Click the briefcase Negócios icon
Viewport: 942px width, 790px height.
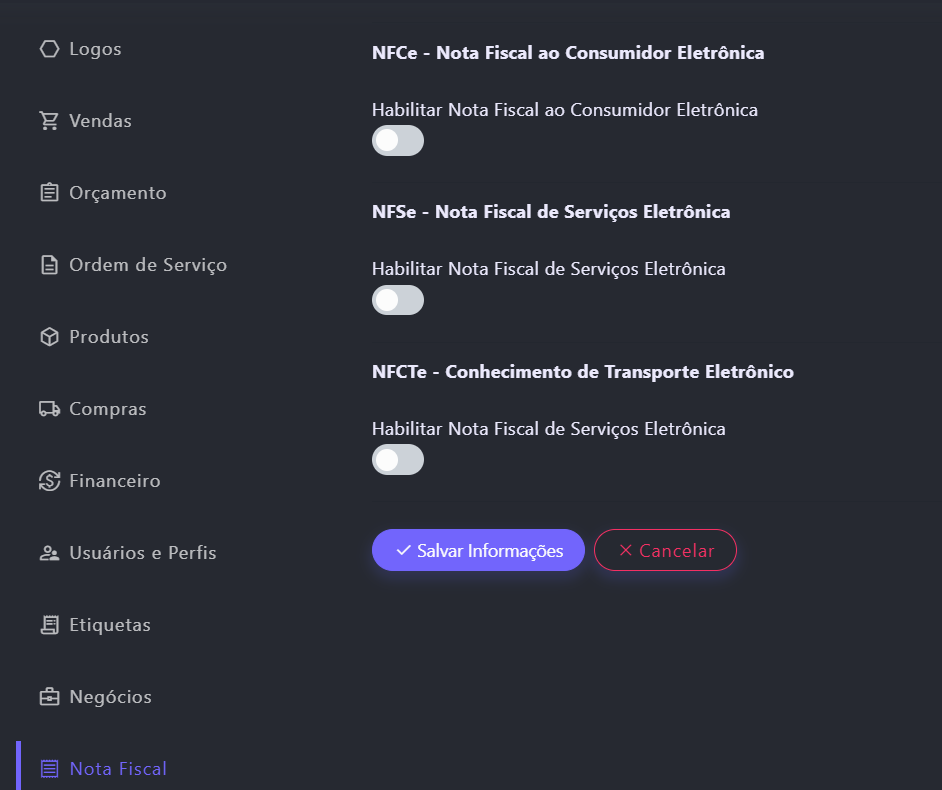[49, 697]
